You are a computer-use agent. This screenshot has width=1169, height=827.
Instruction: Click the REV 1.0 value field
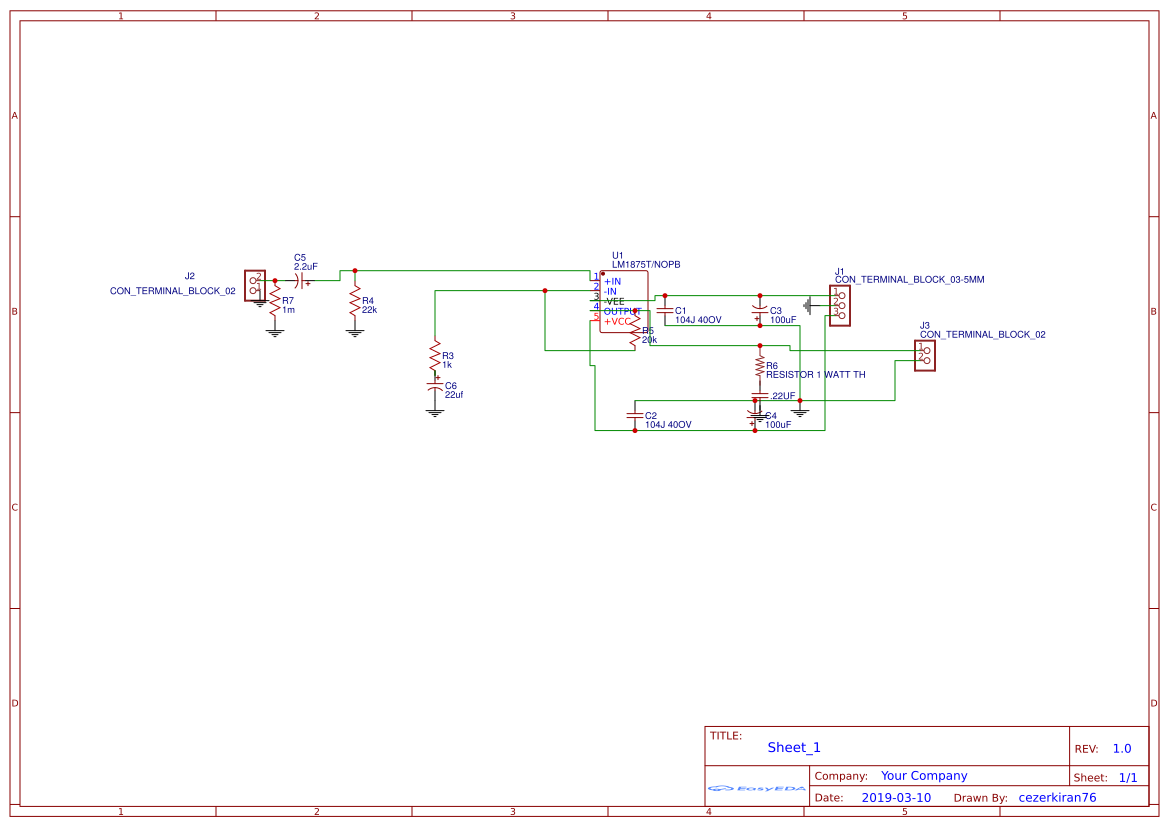[1121, 747]
